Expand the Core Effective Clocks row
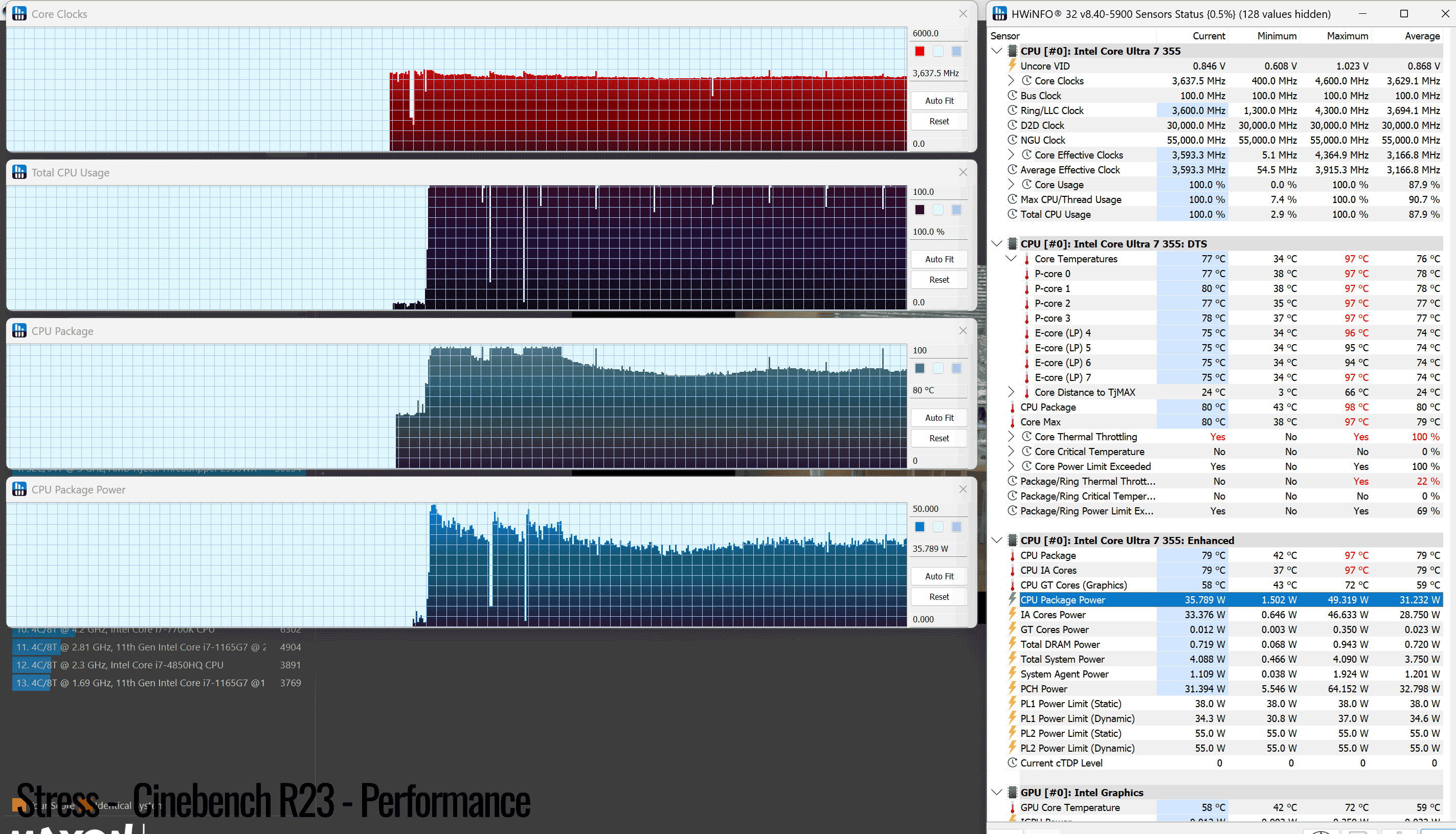 (1011, 154)
